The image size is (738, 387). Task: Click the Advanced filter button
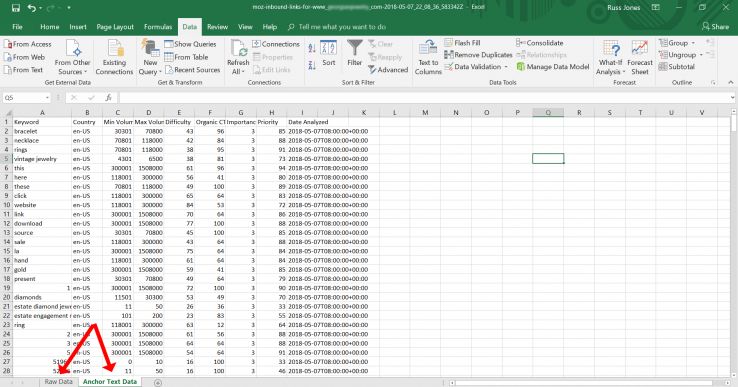388,70
